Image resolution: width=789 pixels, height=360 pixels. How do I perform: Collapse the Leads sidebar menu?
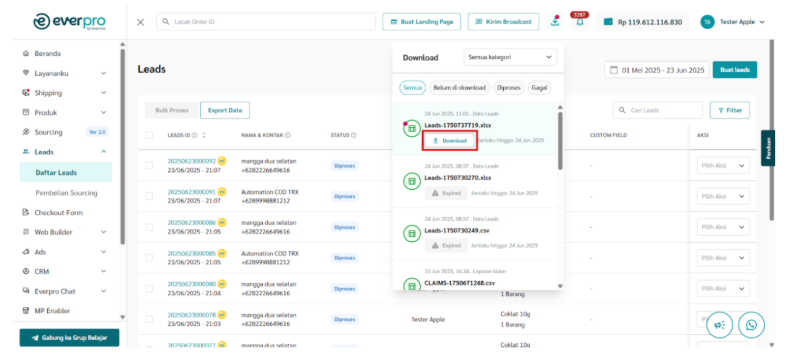pyautogui.click(x=64, y=152)
